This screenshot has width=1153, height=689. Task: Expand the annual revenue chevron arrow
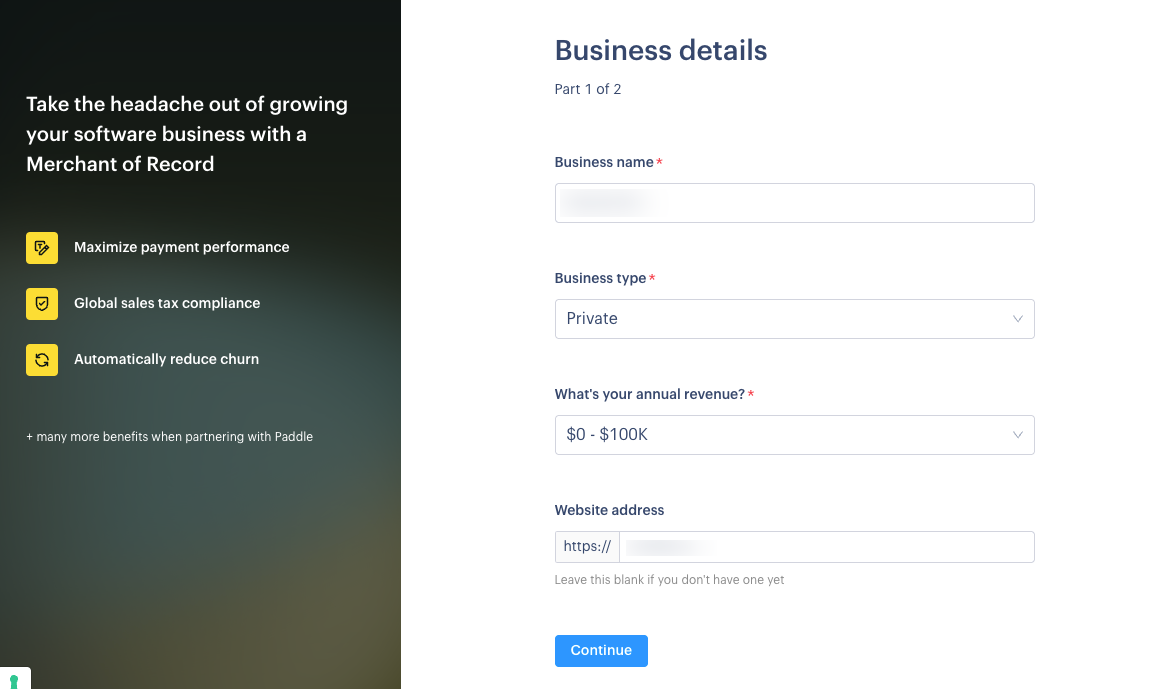pyautogui.click(x=1017, y=435)
